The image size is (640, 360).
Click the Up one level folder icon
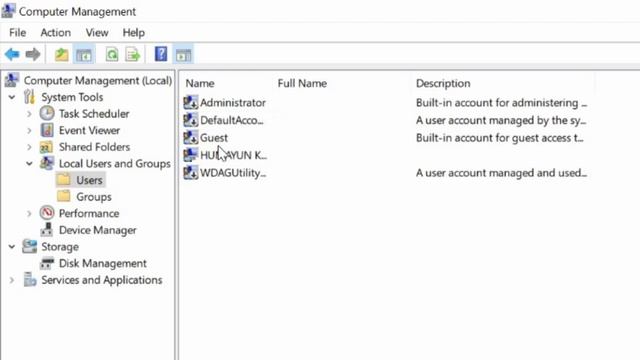pos(62,54)
